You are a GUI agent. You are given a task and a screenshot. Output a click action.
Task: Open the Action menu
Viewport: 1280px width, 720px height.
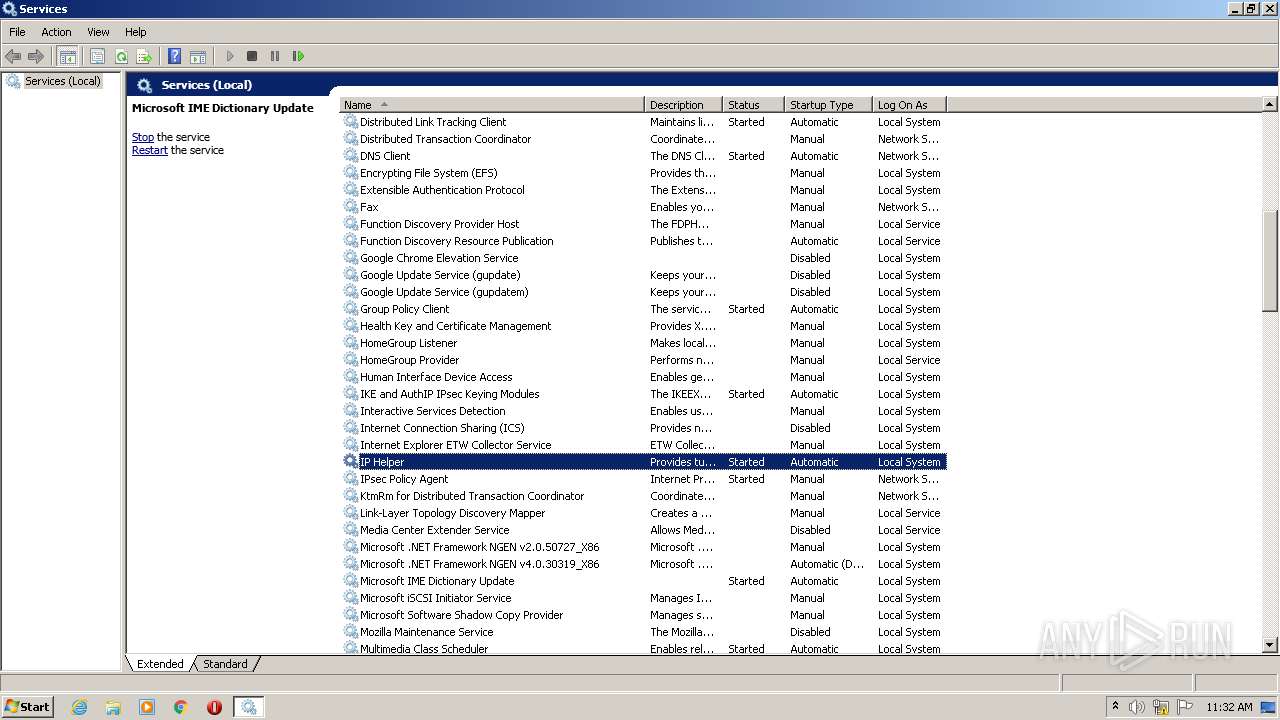coord(56,32)
